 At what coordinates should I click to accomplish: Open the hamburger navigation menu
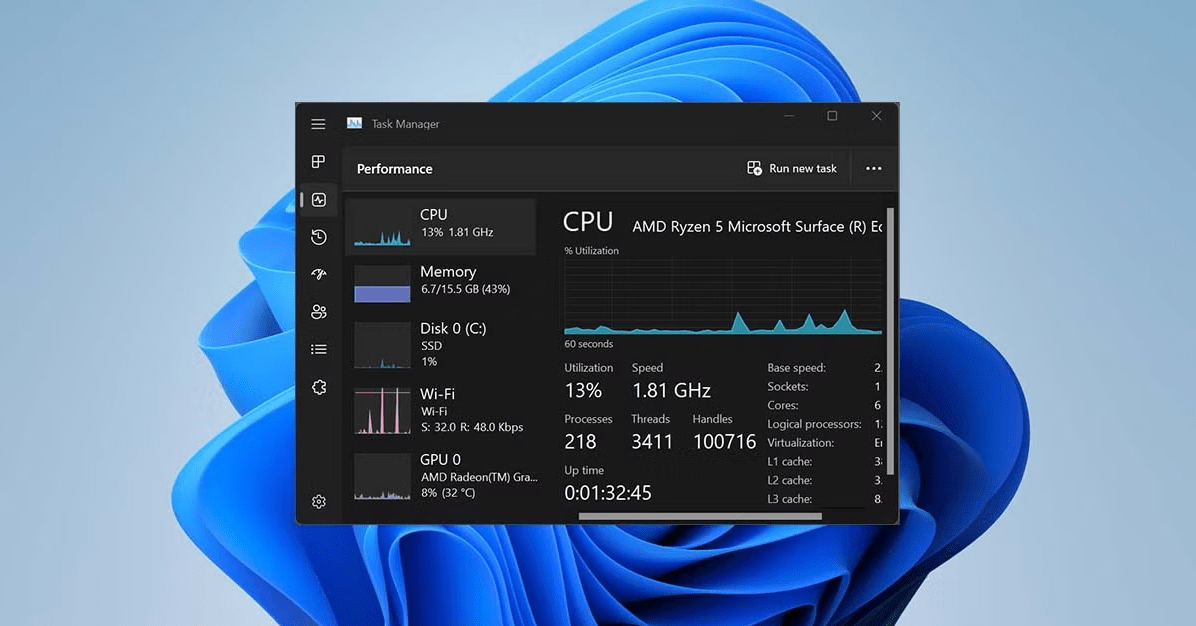pos(318,124)
